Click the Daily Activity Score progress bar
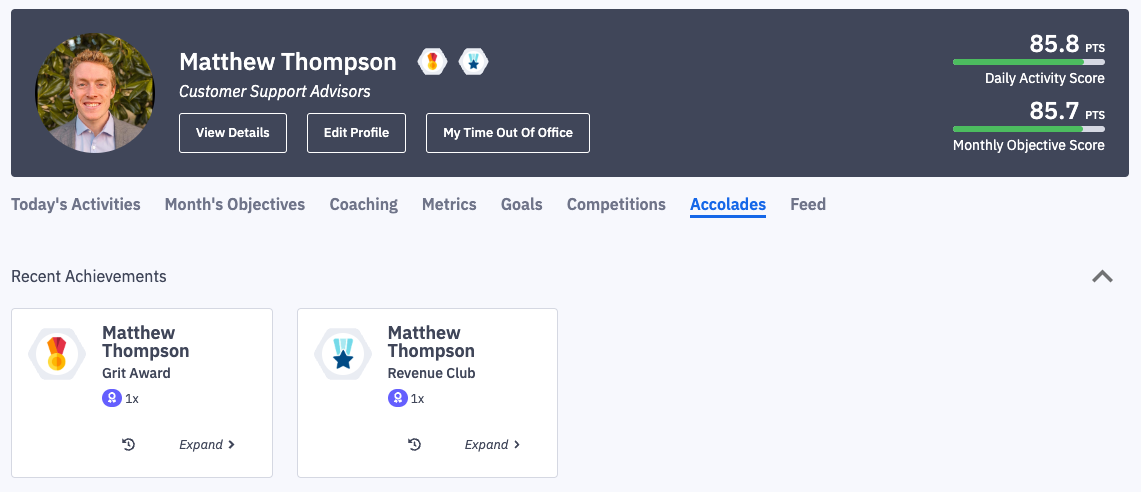 tap(1028, 62)
